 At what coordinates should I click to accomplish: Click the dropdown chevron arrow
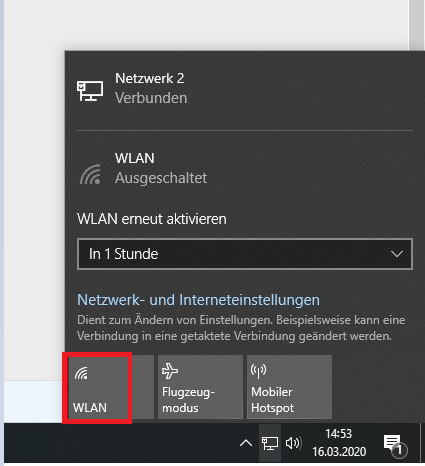397,254
